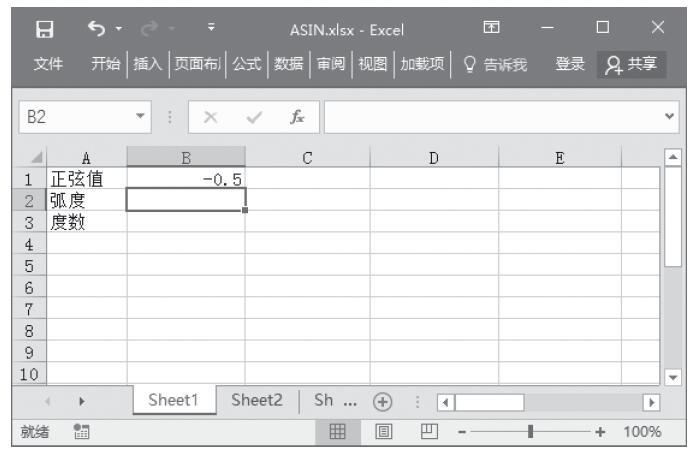
Task: Click the 登录 sign-in link
Action: (x=572, y=62)
